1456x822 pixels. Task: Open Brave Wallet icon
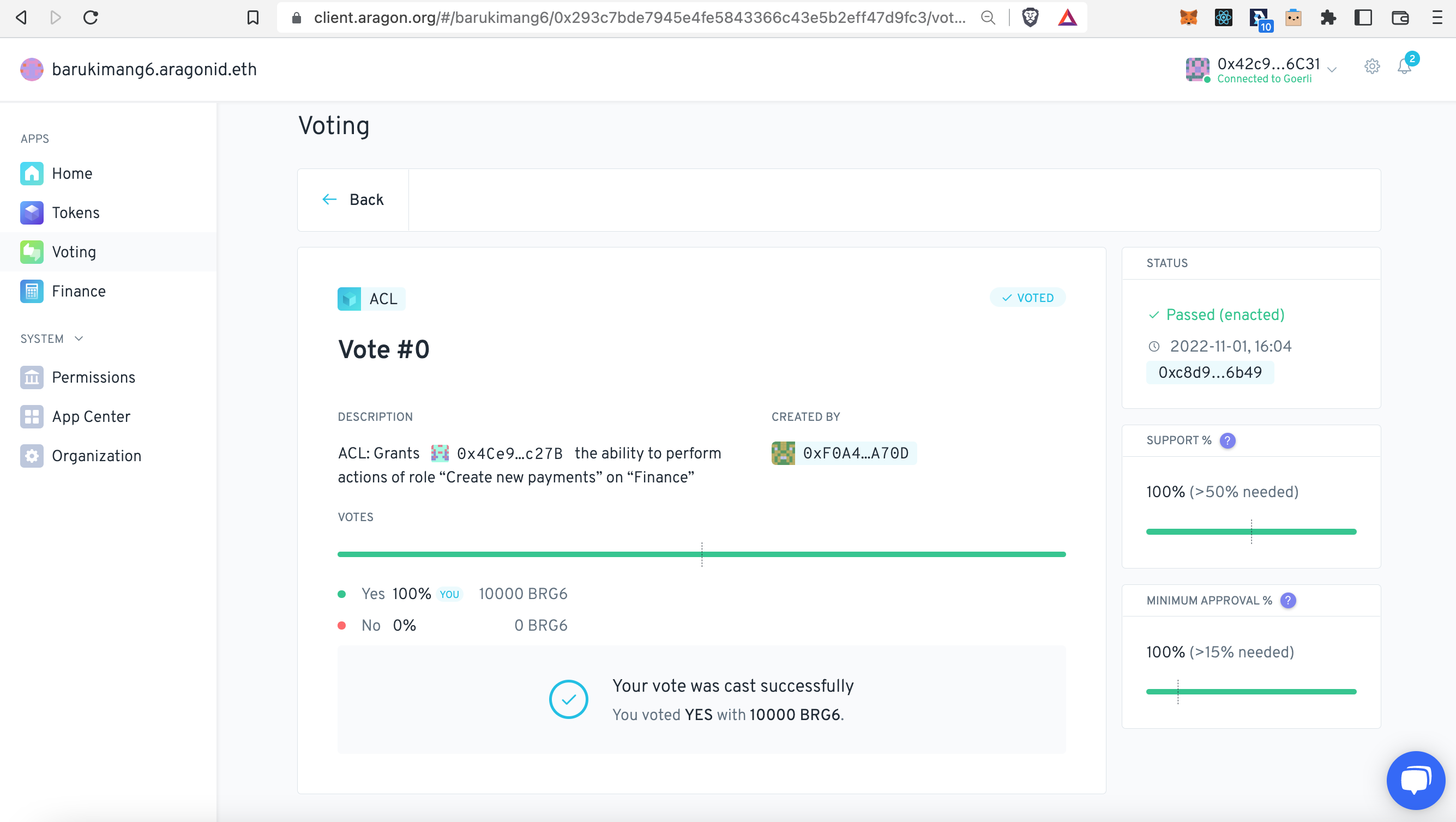1399,17
